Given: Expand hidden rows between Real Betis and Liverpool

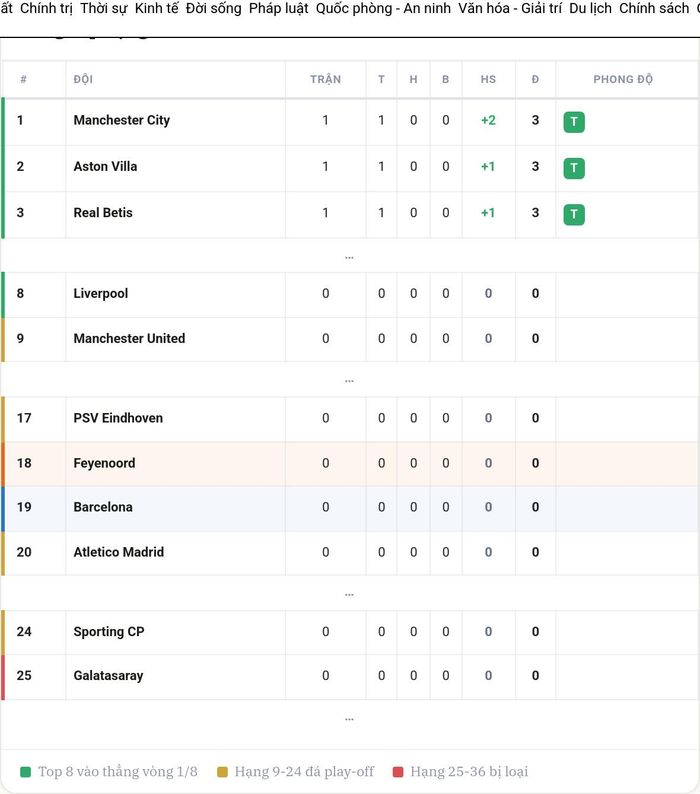Looking at the screenshot, I should pyautogui.click(x=349, y=257).
